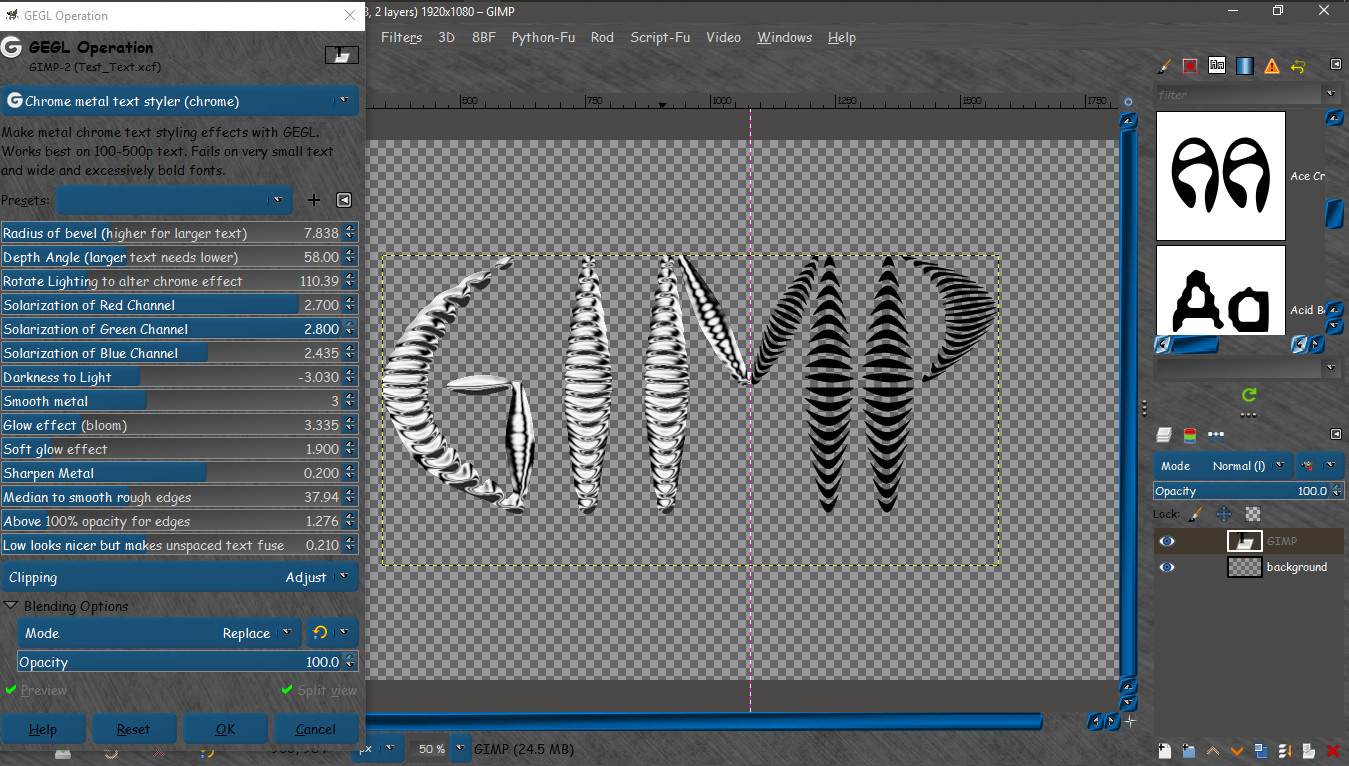Adjust the layer Opacity slider in Layers panel
The height and width of the screenshot is (766, 1349).
coord(1248,491)
